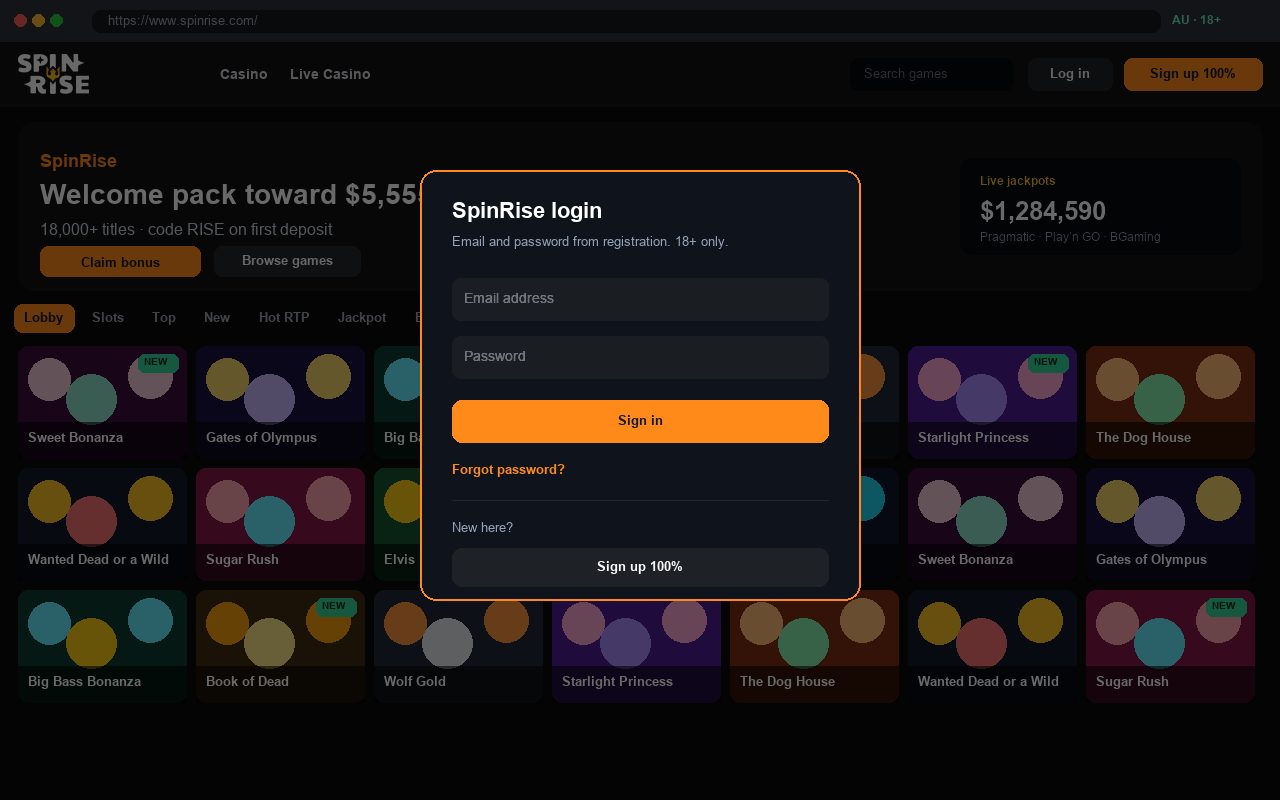Click Sign up 100% in the header
Viewport: 1280px width, 800px height.
[x=1193, y=74]
